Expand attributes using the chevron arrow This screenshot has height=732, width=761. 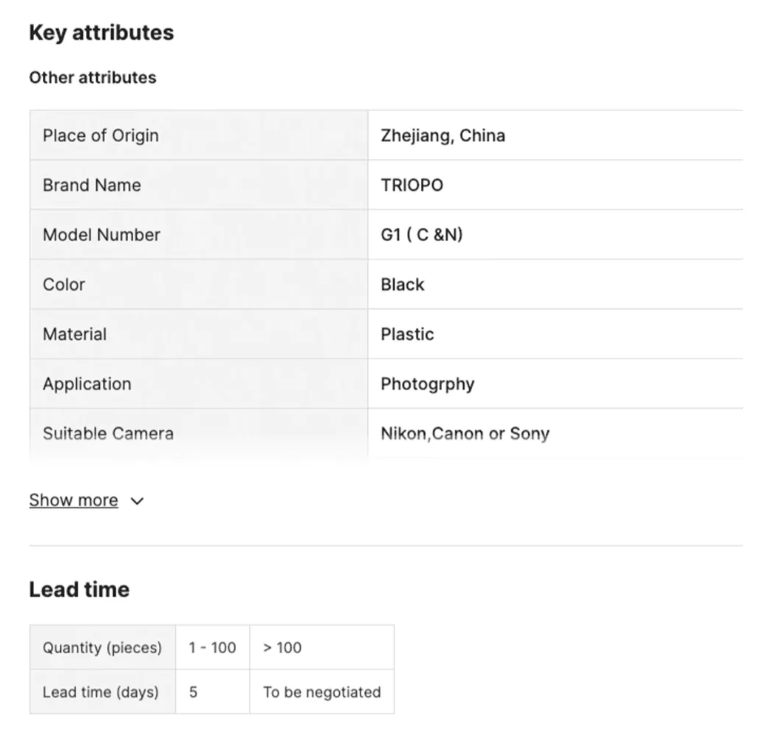tap(138, 501)
